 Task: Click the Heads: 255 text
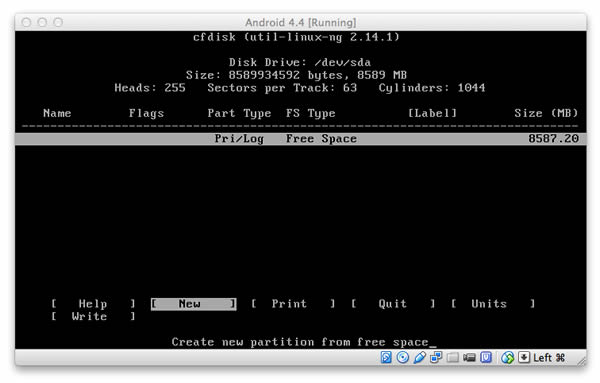pos(150,88)
